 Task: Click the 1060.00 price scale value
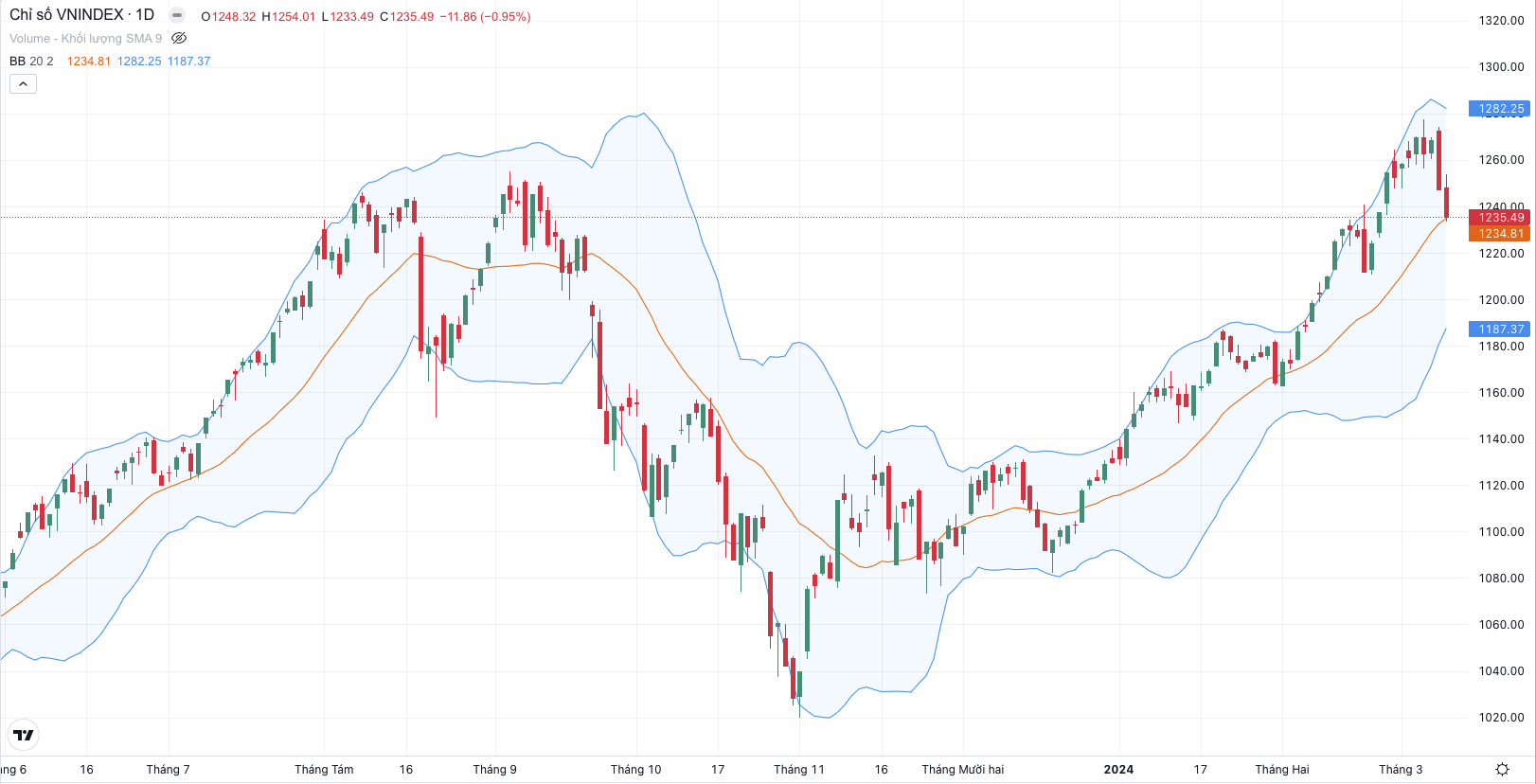pos(1501,625)
